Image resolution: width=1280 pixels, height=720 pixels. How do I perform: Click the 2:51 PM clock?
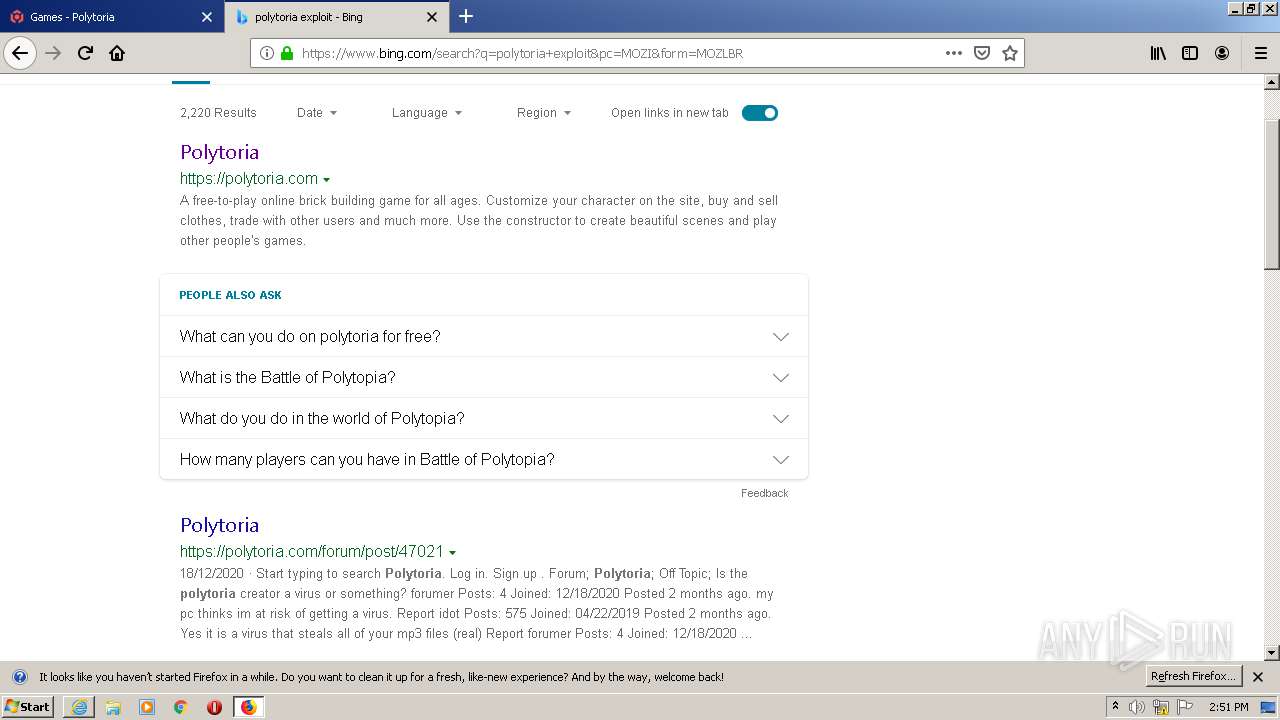1228,707
